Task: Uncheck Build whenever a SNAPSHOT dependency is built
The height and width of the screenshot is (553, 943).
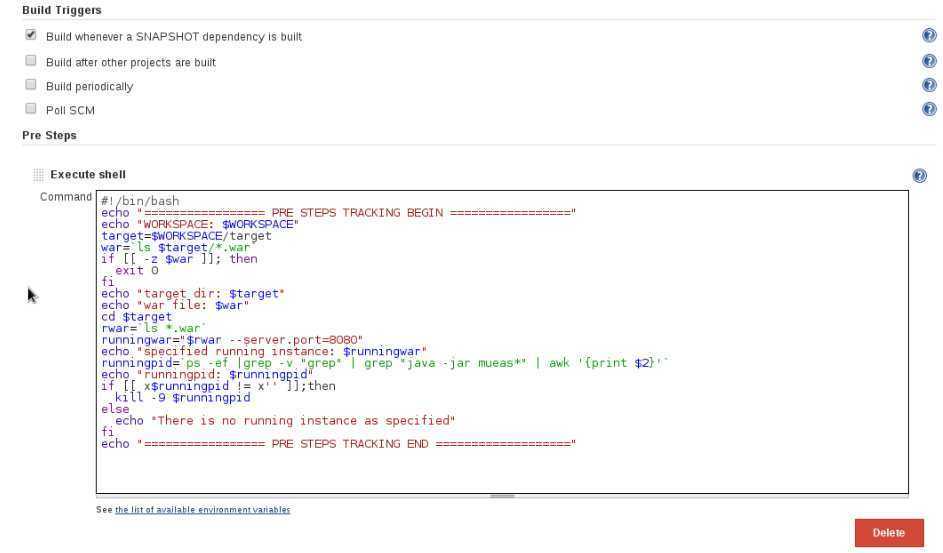Action: tap(31, 35)
